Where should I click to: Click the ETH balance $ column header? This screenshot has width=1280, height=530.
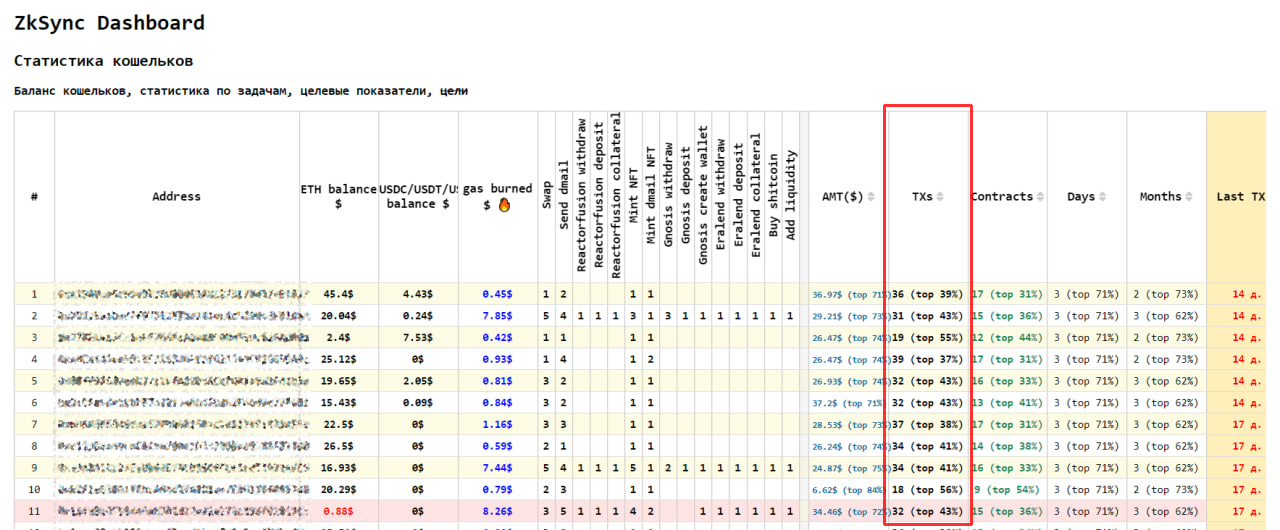[x=339, y=196]
